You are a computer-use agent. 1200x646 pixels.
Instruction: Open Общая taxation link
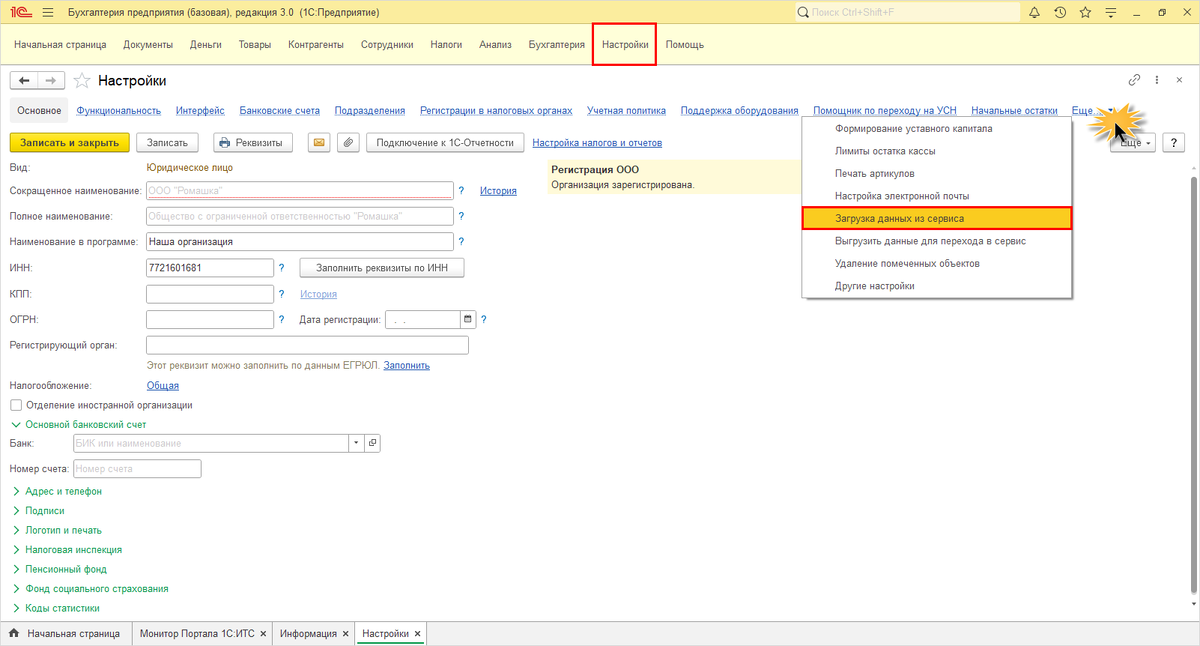tap(163, 385)
